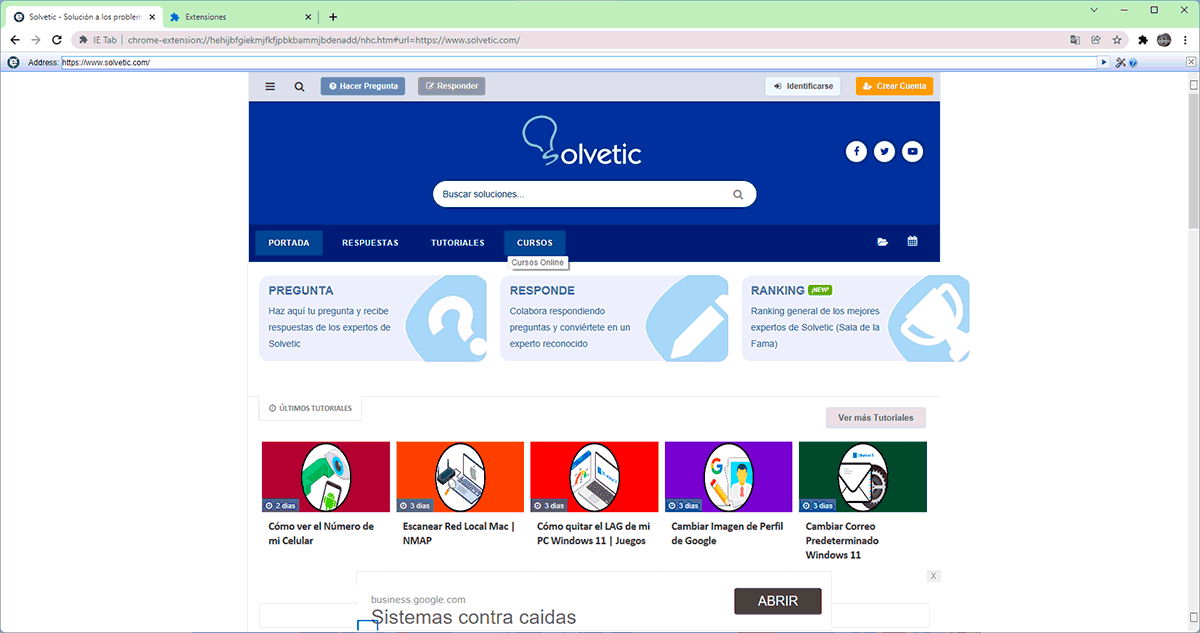
Task: Click the browser forward arrow
Action: point(36,40)
